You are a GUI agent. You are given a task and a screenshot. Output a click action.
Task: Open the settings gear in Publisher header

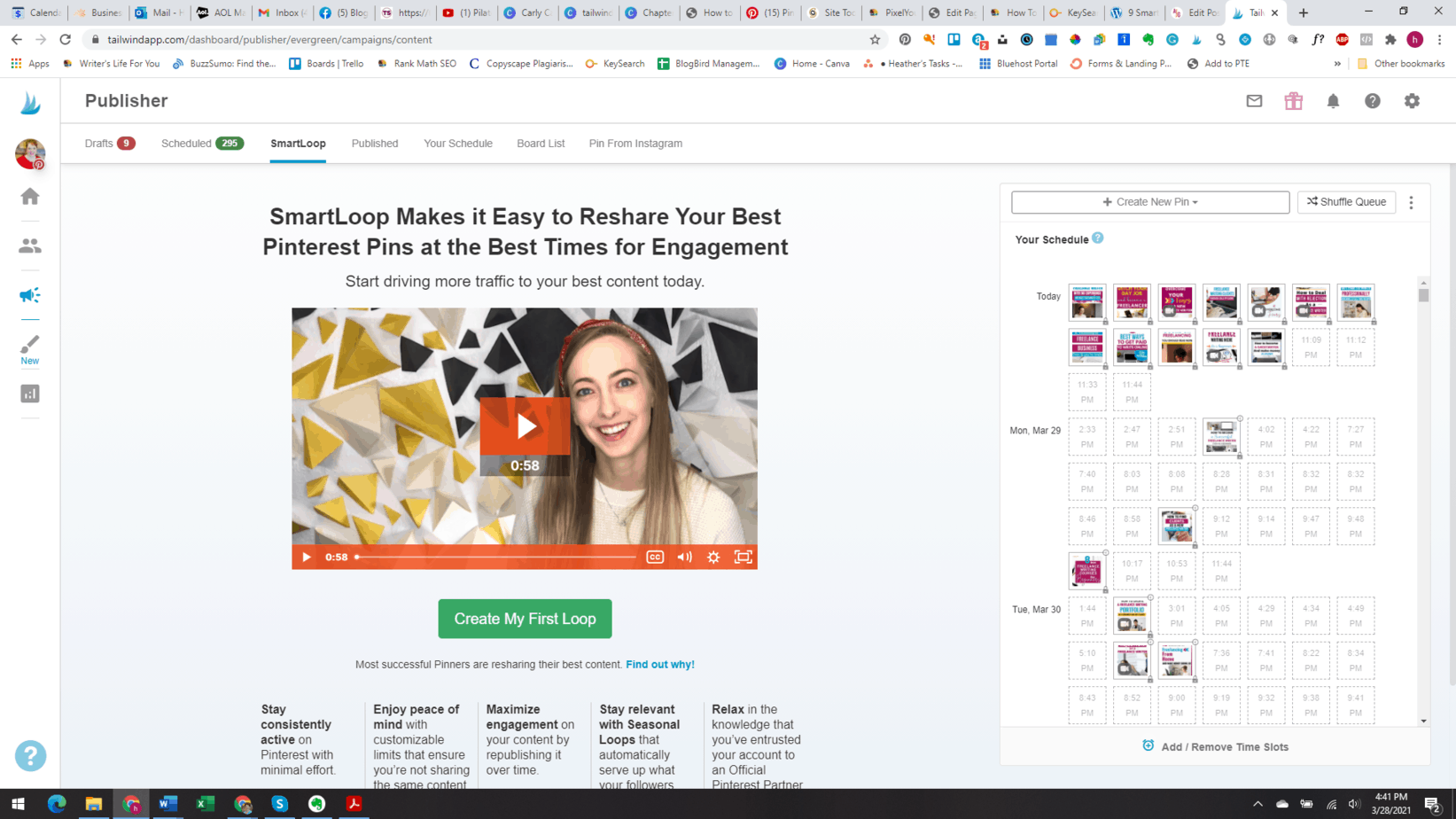point(1412,101)
